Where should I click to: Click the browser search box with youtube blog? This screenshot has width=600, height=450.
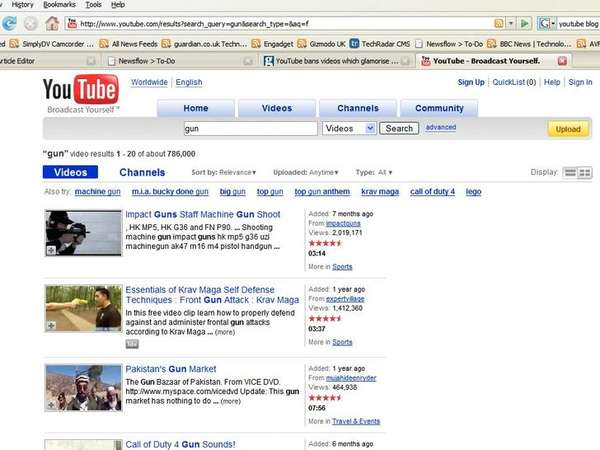click(x=578, y=24)
